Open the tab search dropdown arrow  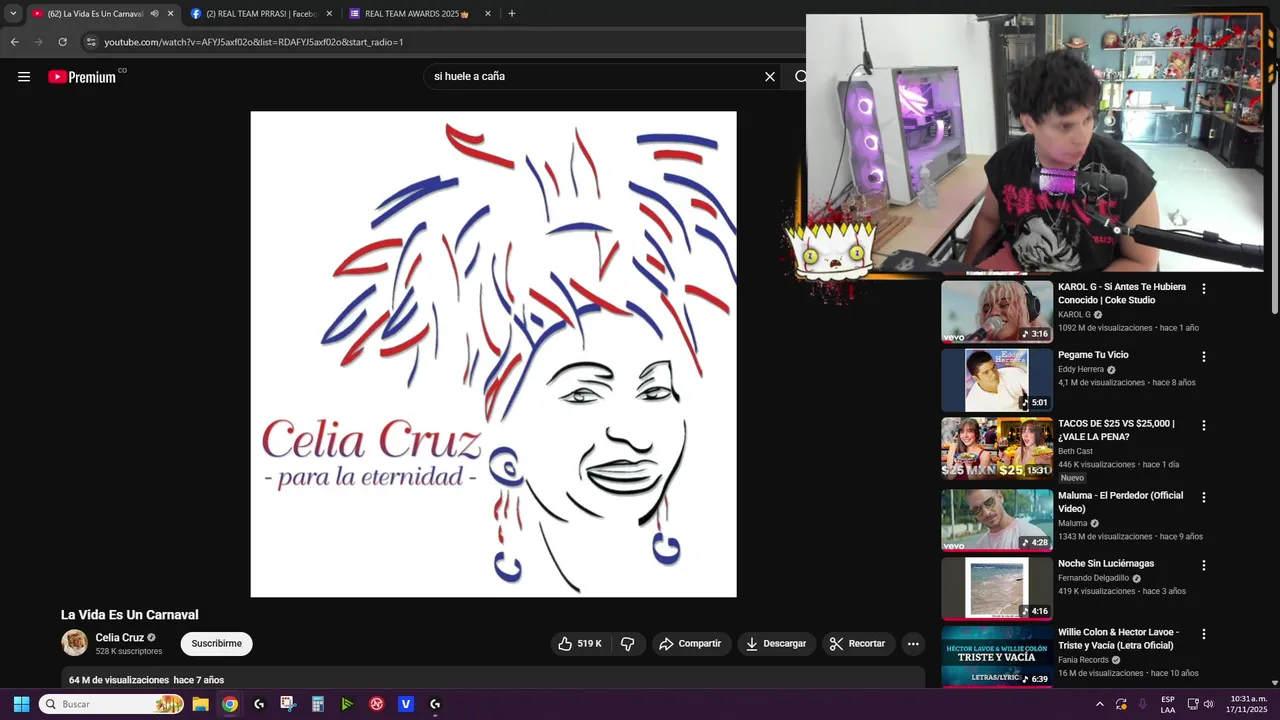pyautogui.click(x=13, y=14)
